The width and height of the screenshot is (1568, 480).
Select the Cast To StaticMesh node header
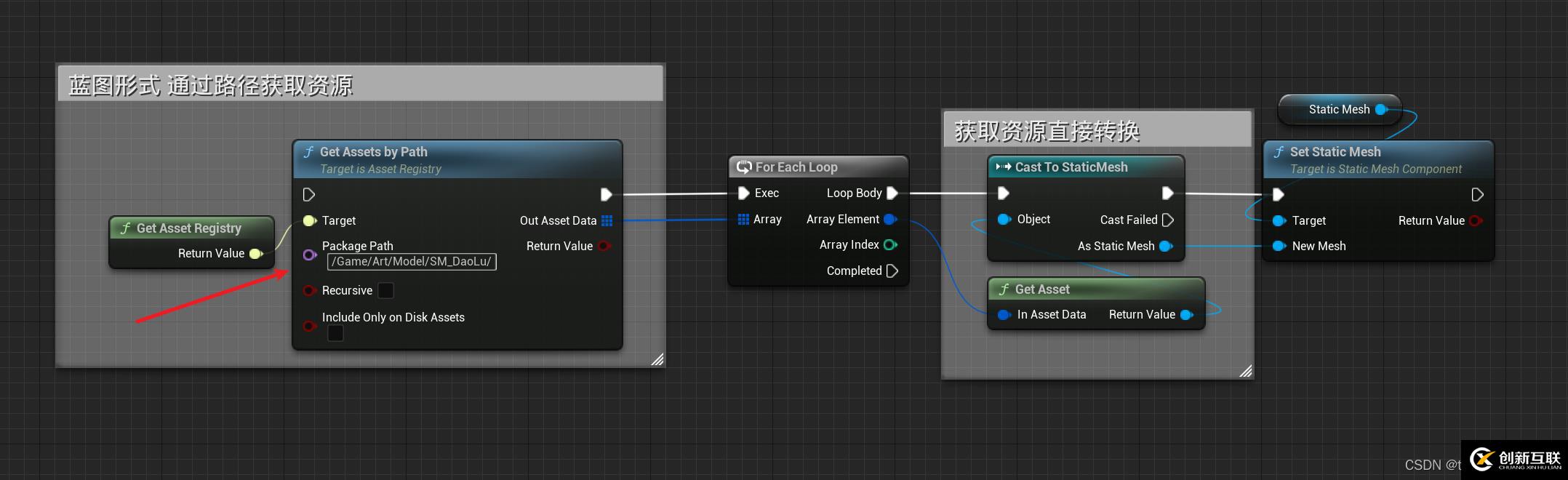(1086, 167)
